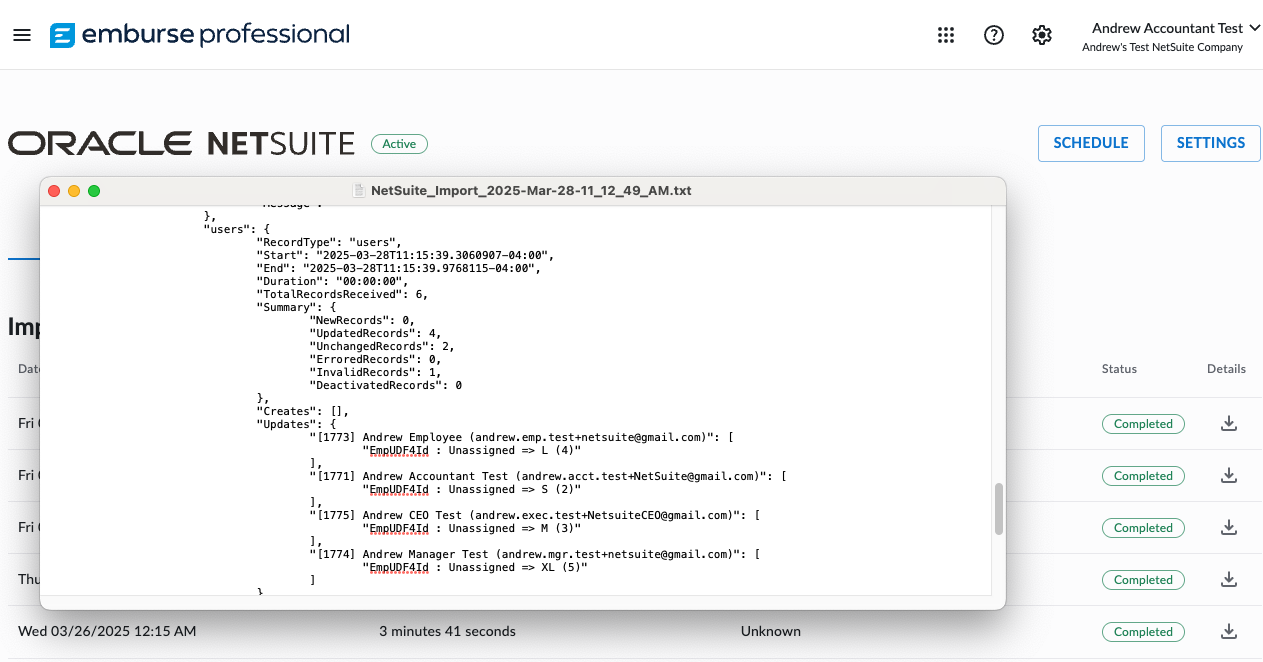
Task: Click the duration 3 minutes 41 seconds
Action: coord(447,632)
